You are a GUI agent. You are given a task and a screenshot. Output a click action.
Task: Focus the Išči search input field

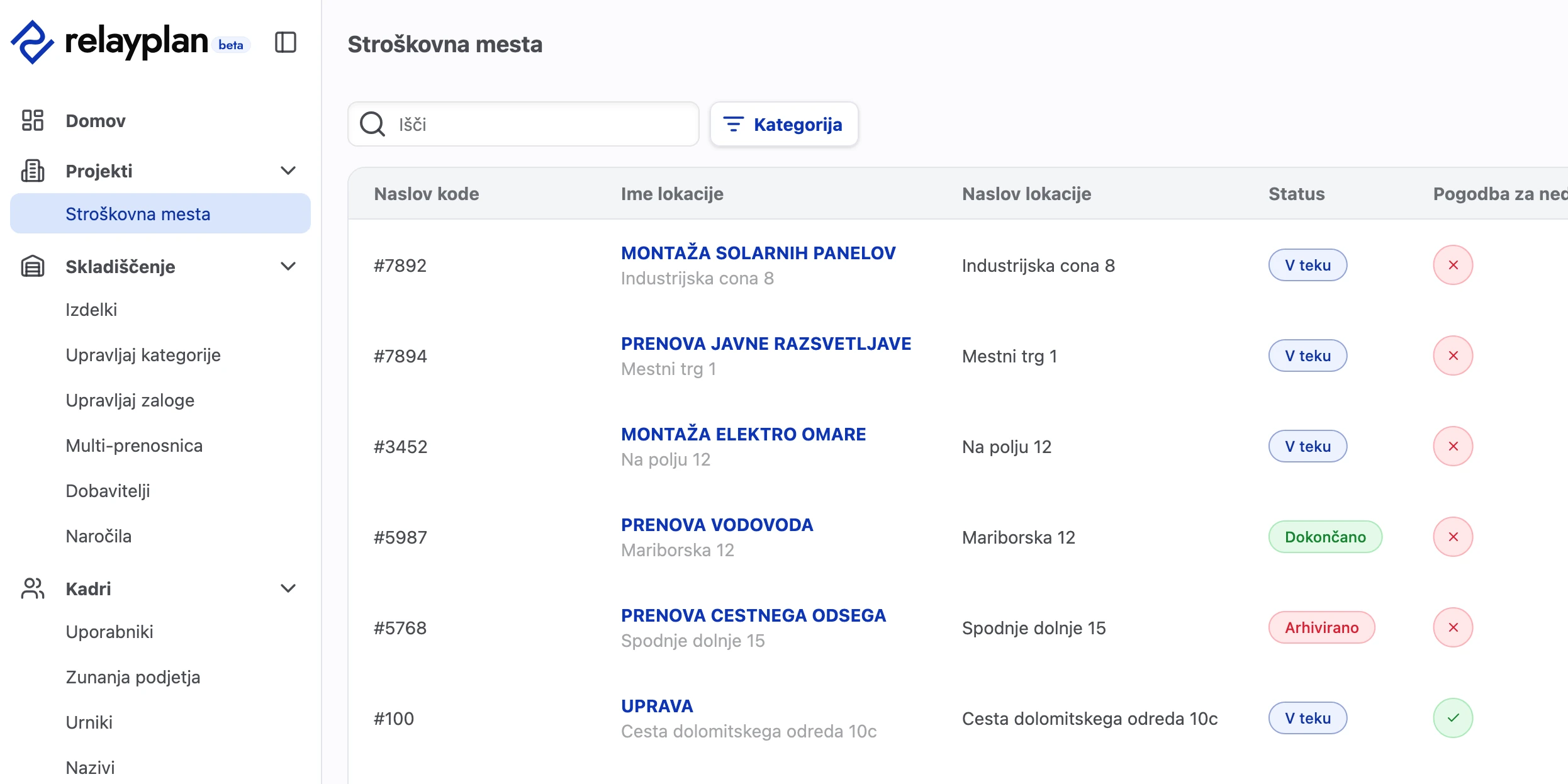(x=524, y=124)
